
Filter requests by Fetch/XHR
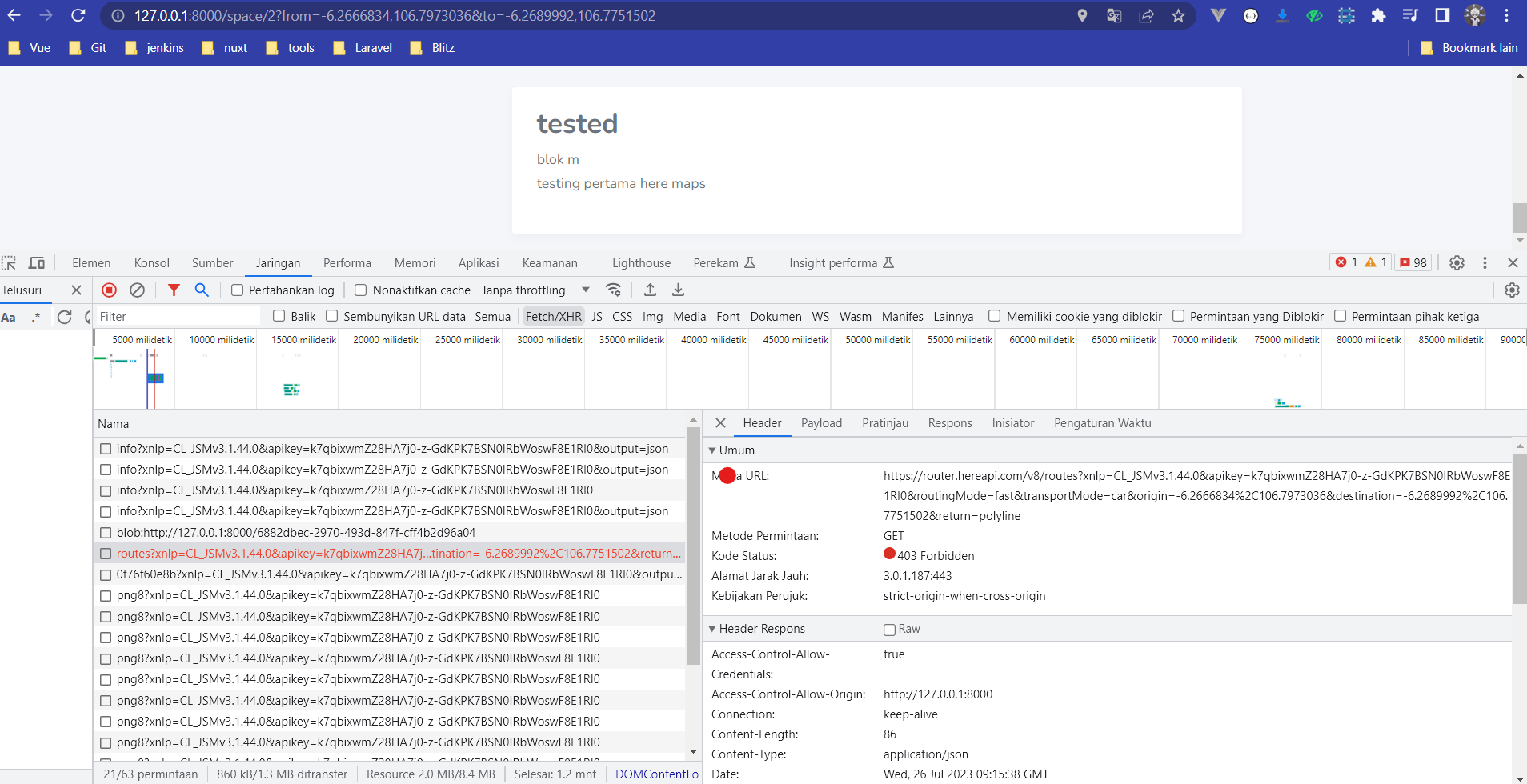[x=553, y=317]
